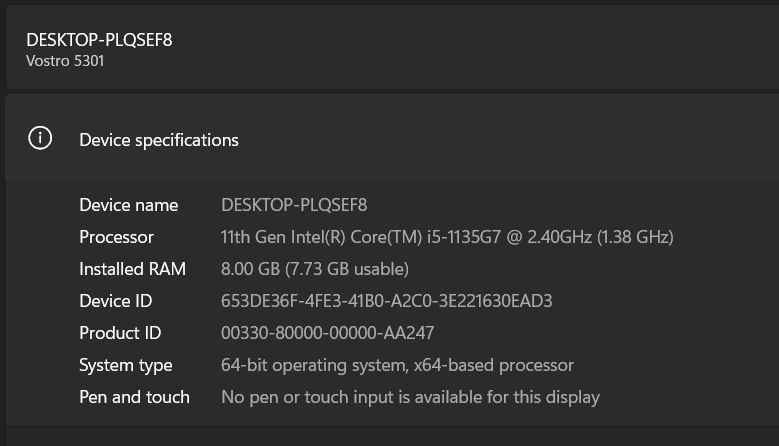Click the No pen or touch input text
779x446 pixels.
click(410, 397)
